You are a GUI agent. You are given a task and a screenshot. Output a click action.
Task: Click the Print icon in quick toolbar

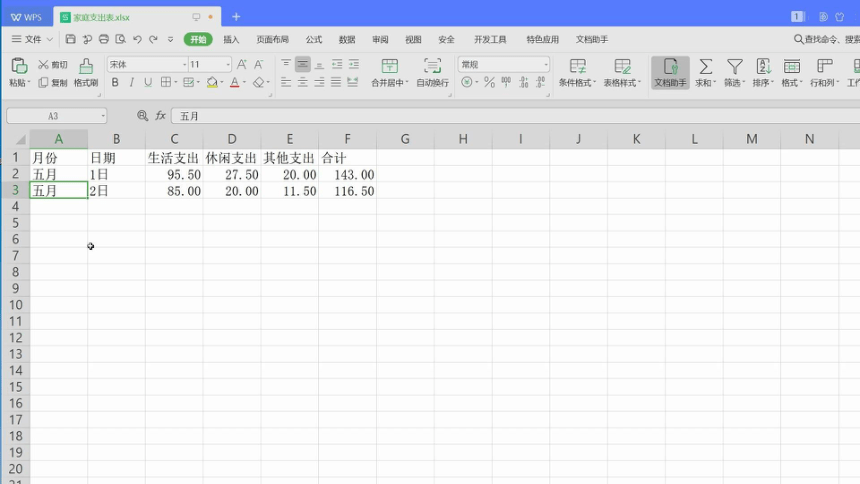pos(104,39)
